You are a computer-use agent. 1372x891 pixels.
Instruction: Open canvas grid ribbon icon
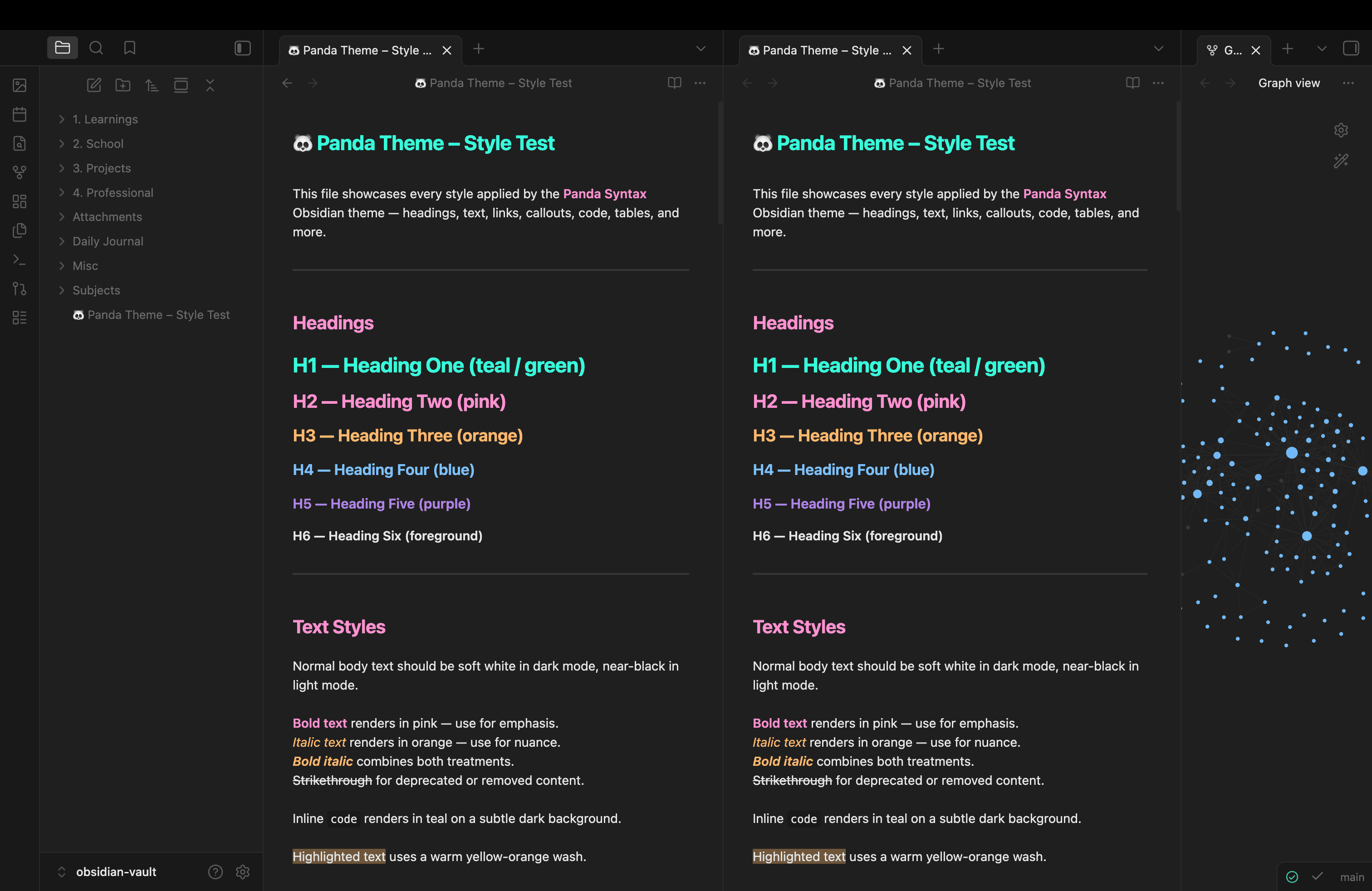click(20, 201)
